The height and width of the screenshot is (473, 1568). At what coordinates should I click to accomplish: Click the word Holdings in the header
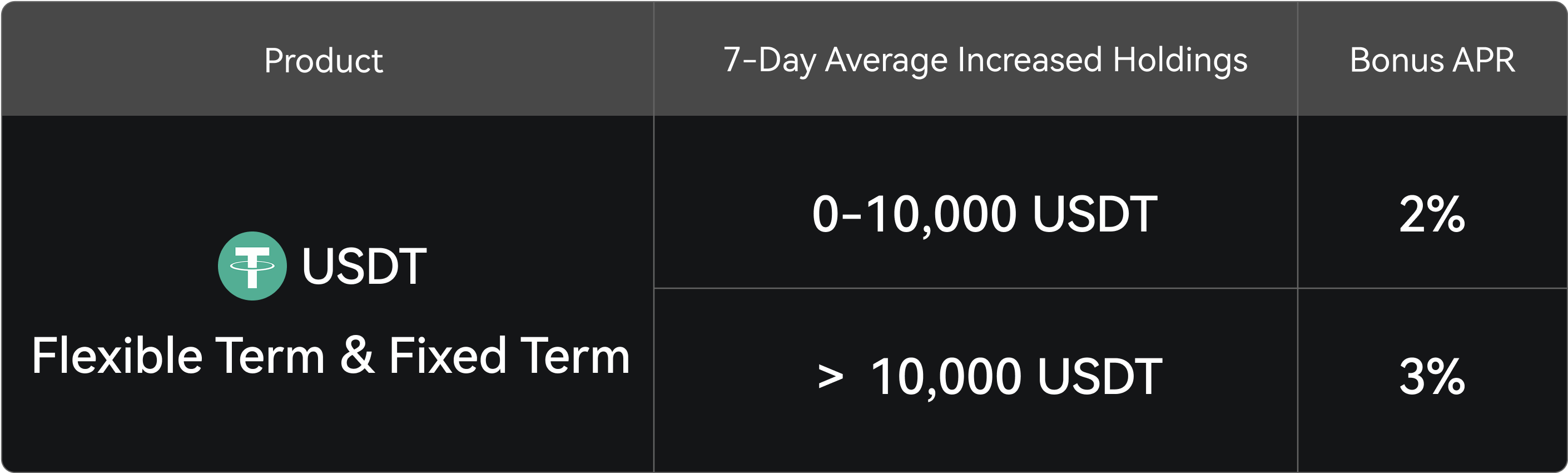point(1180,60)
